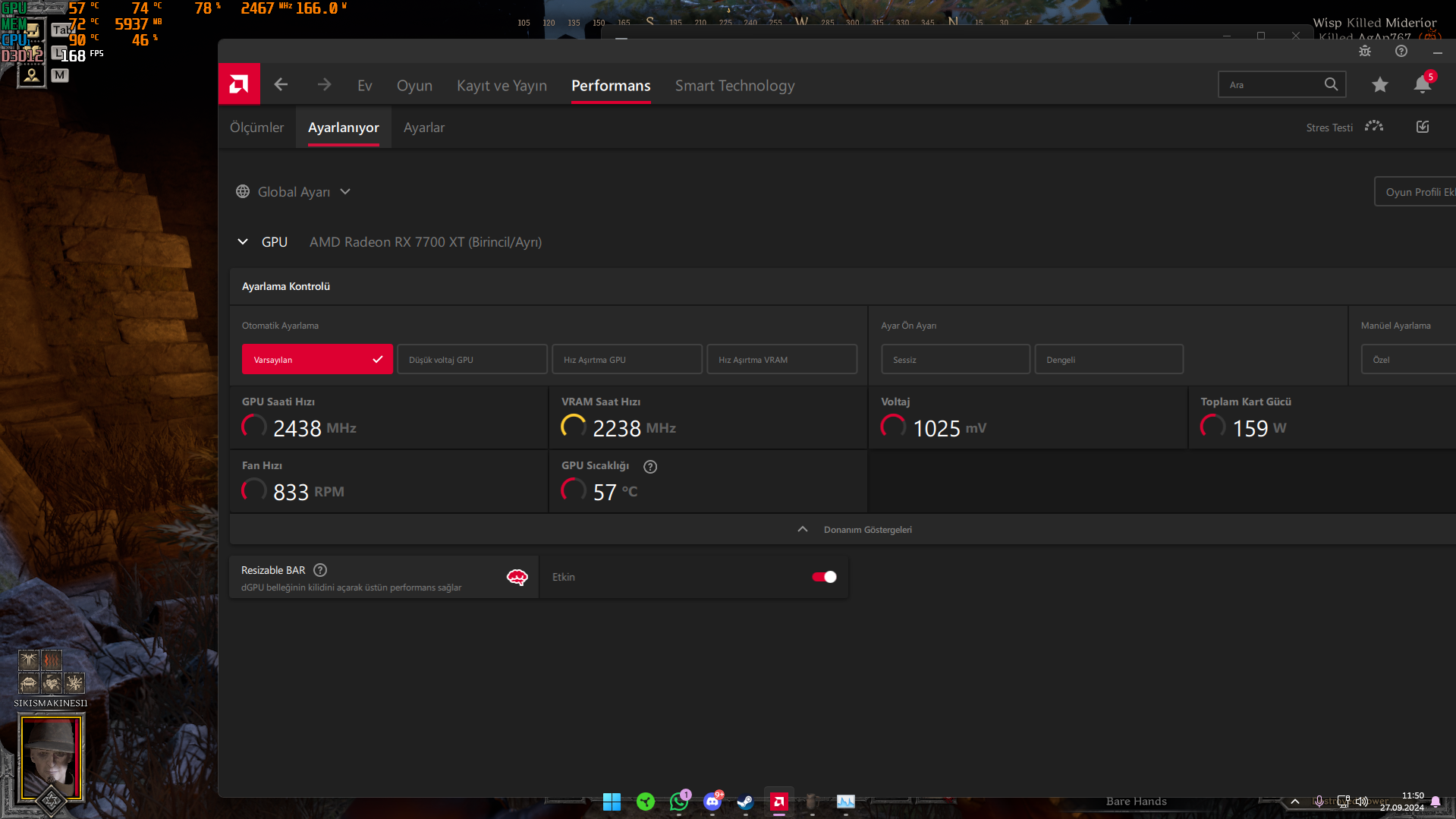
Task: Select the Sessiz tuning preset
Action: tap(956, 359)
